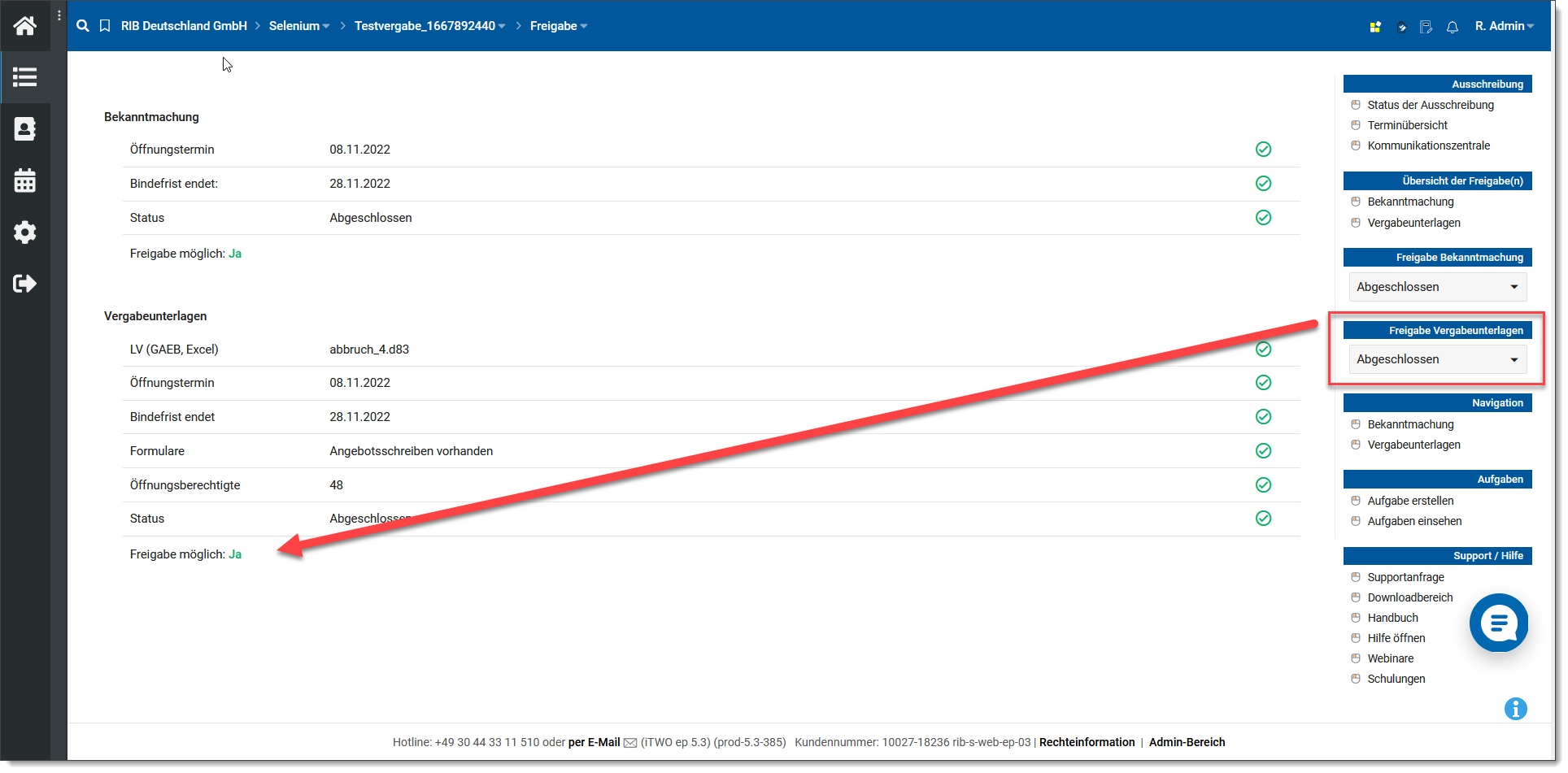Click the document icon beside Aufgabe erstellen

pos(1356,501)
